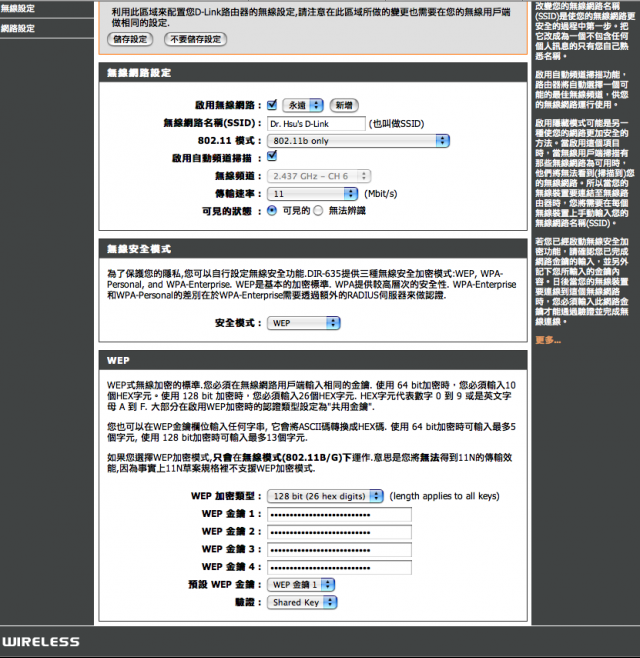This screenshot has height=658, width=640.
Task: Open the 無線頻道 2.437 GHz channel dropdown
Action: [319, 176]
